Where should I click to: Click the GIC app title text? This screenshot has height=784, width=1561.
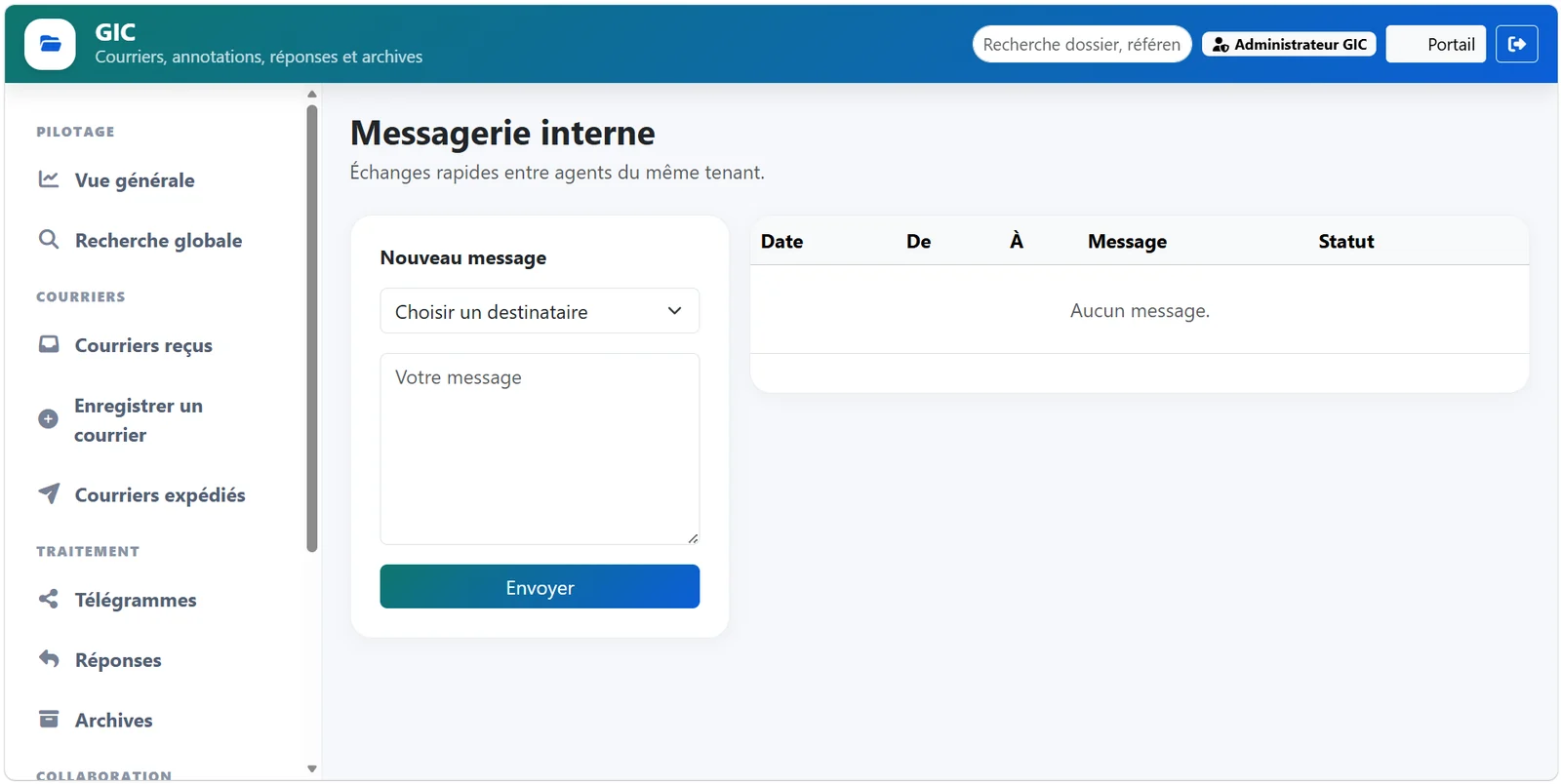click(x=115, y=32)
